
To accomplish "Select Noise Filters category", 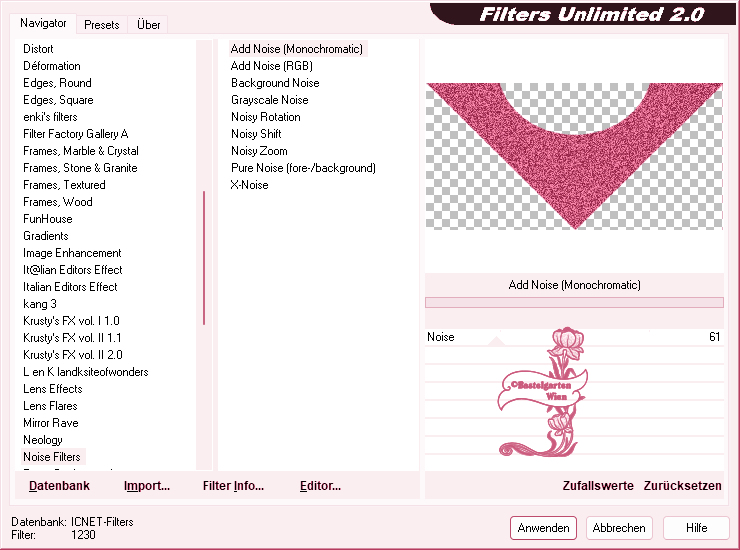I will click(52, 457).
